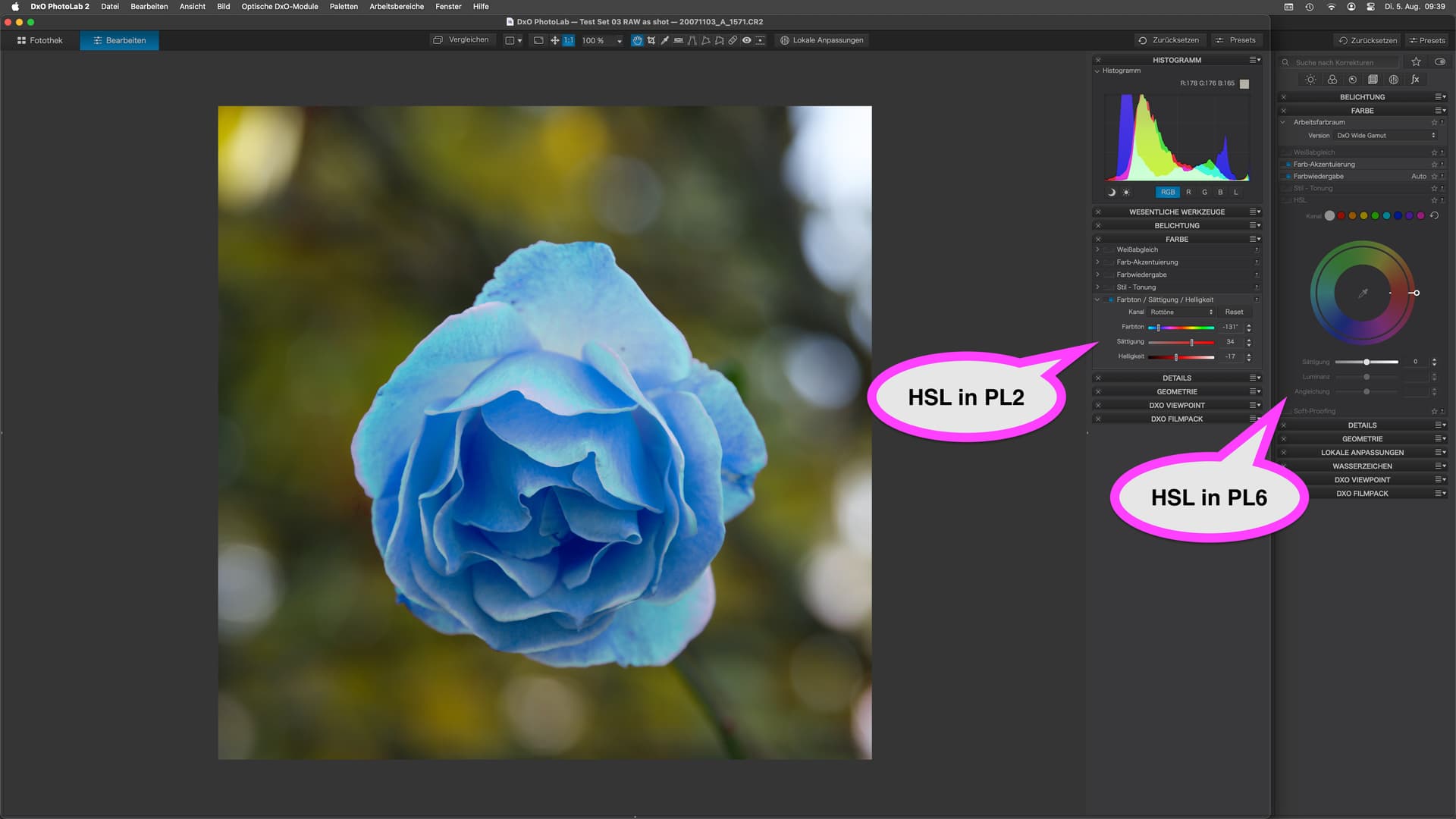Click the Lokale Anpassungen button
The width and height of the screenshot is (1456, 819).
(822, 40)
